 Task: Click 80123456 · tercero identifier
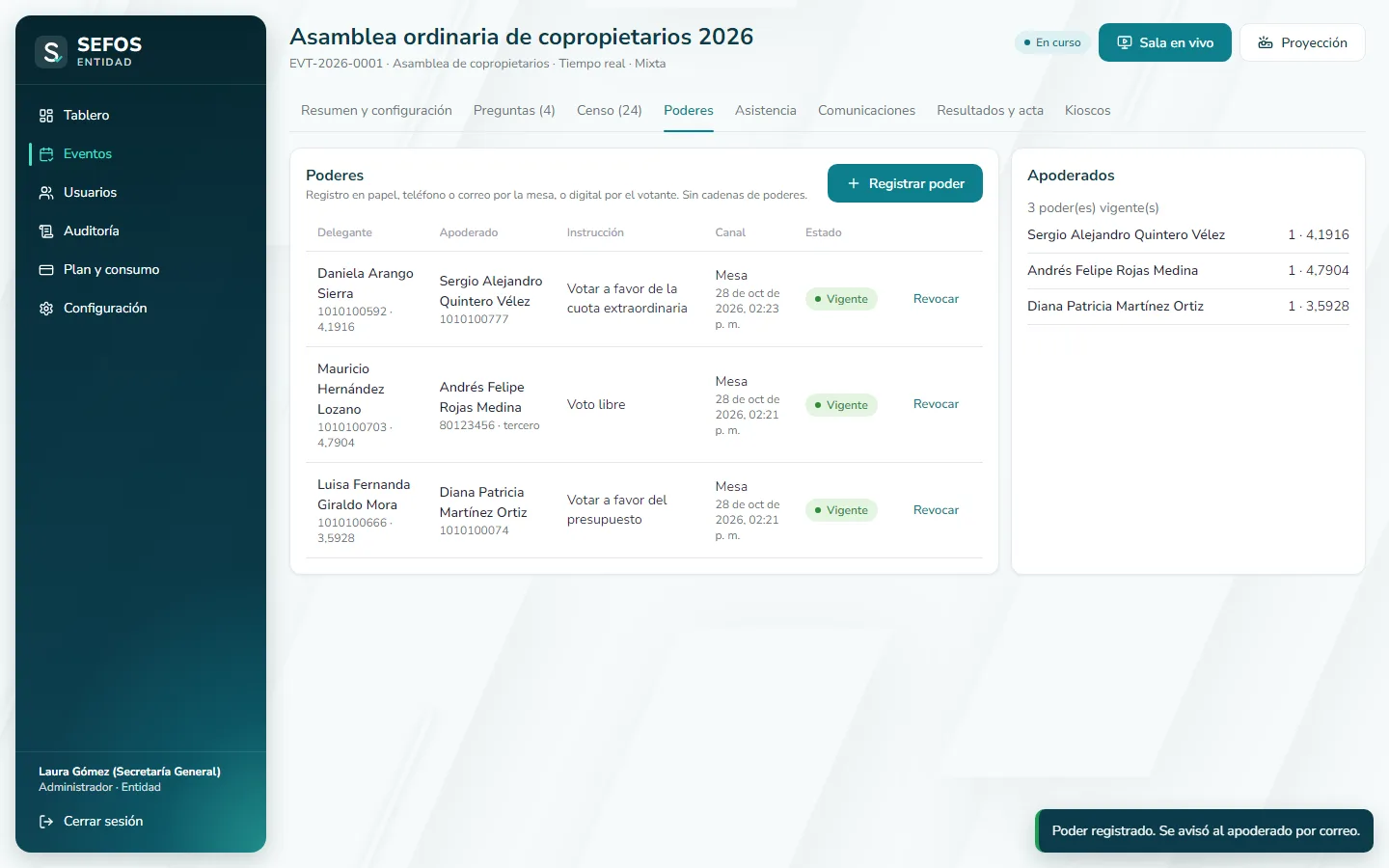489,425
